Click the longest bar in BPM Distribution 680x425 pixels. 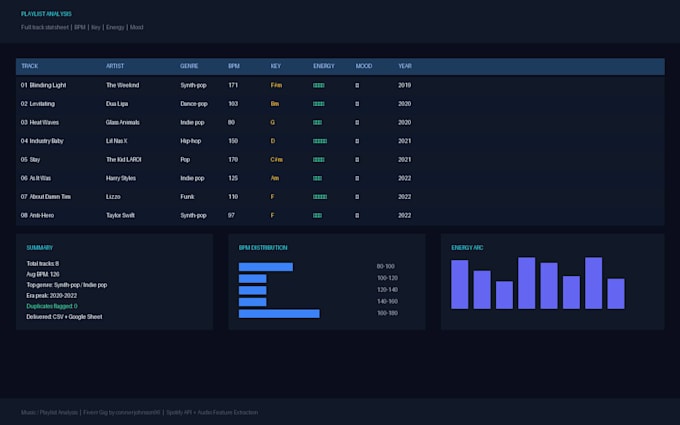click(279, 314)
